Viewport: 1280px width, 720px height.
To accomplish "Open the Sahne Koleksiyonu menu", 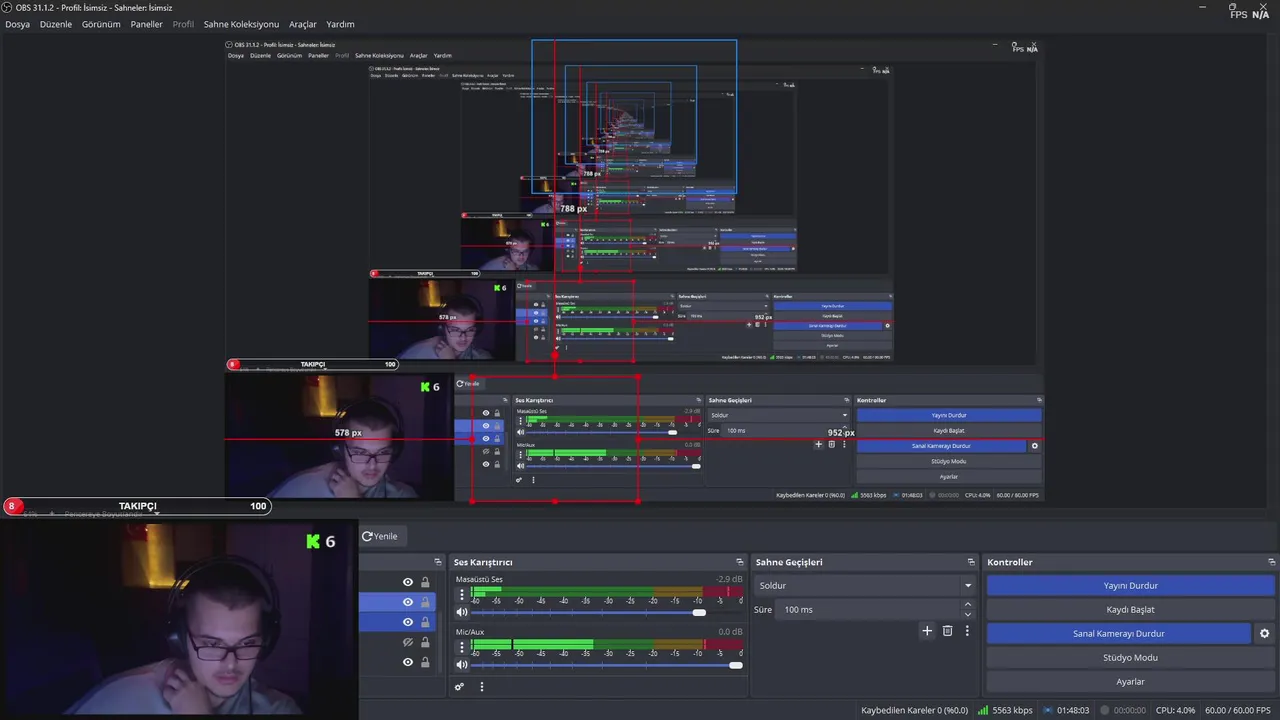I will [x=241, y=24].
